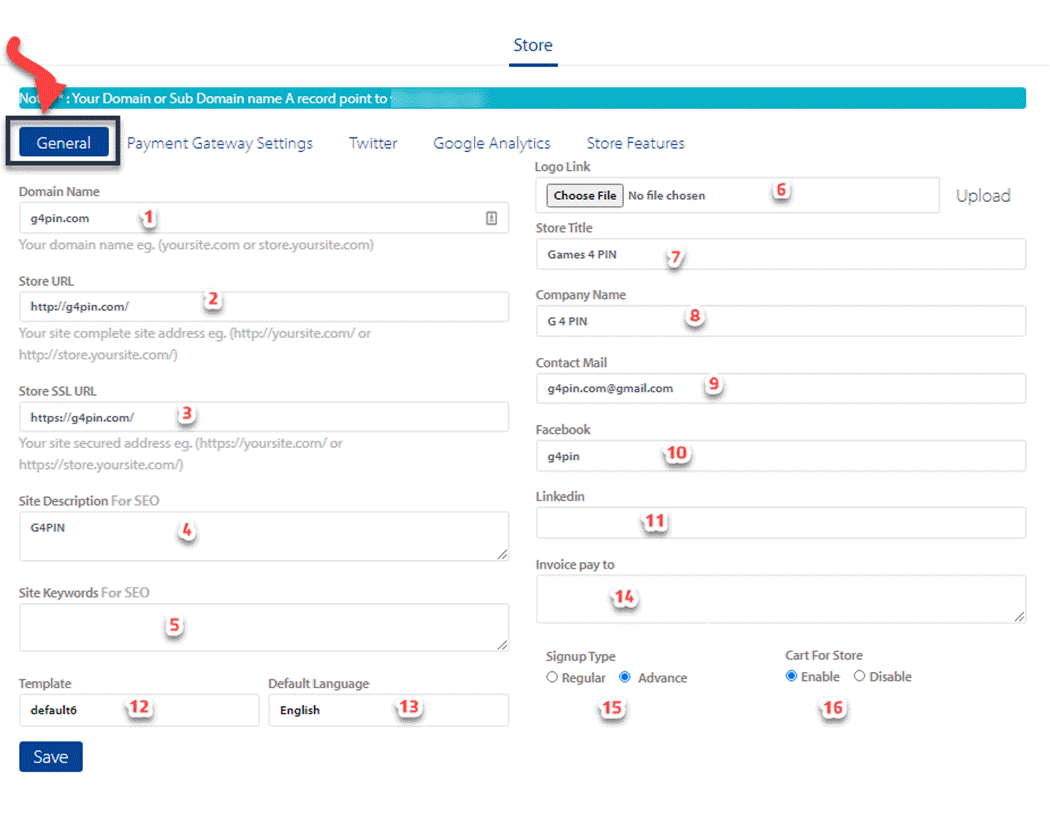Enable cart for store radio button
Screen dimensions: 1050x823
tap(792, 676)
